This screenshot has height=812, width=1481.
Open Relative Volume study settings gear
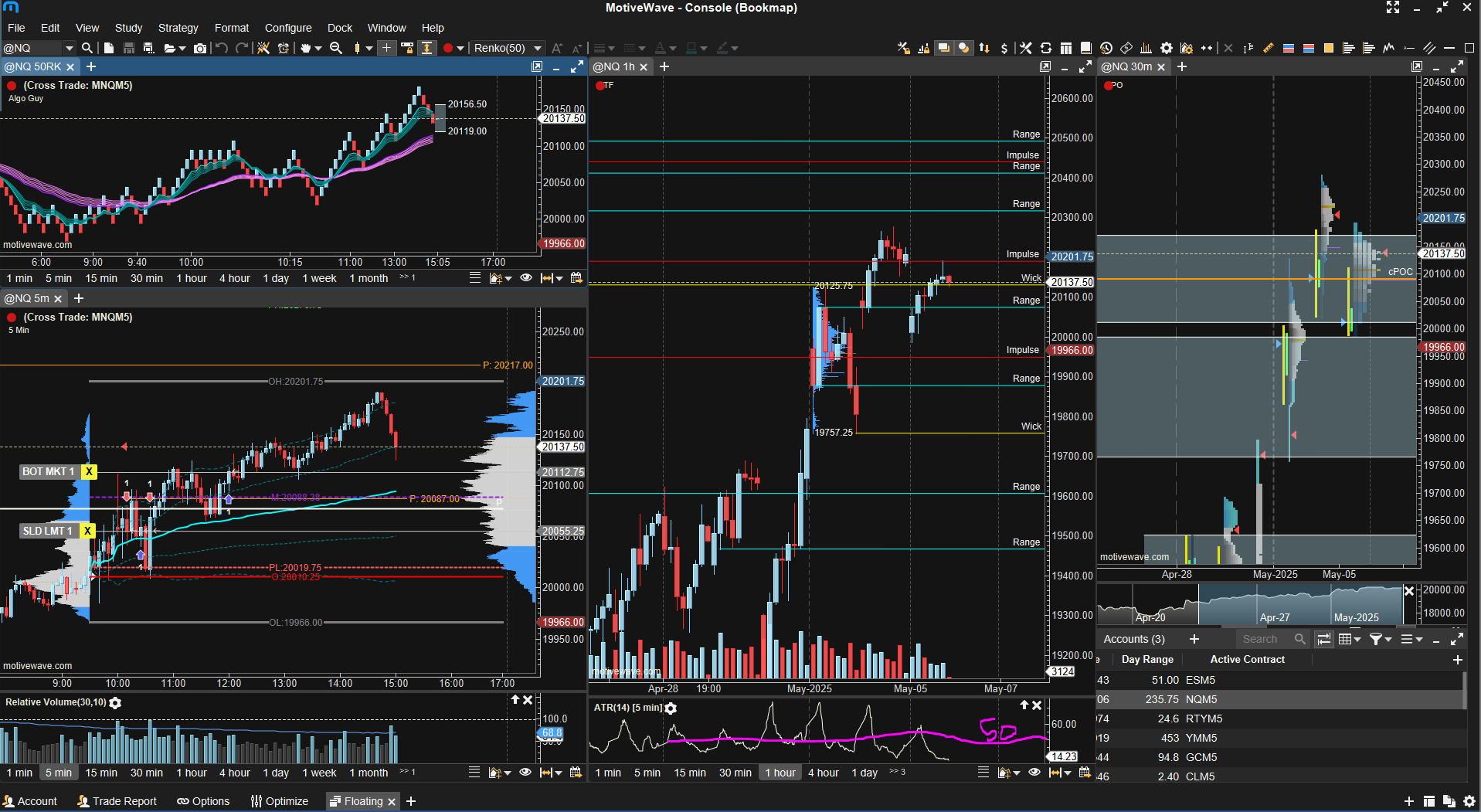[115, 703]
